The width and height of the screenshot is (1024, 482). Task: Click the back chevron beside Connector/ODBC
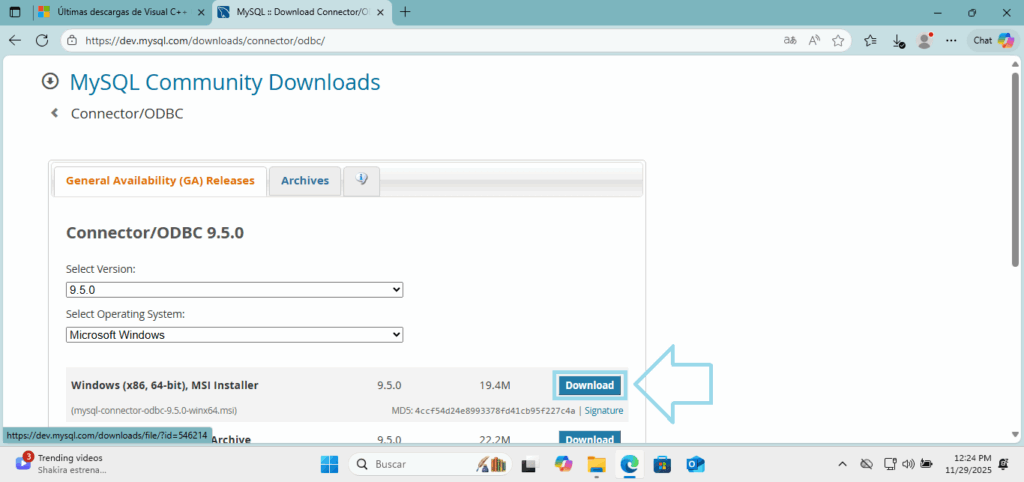tap(55, 113)
